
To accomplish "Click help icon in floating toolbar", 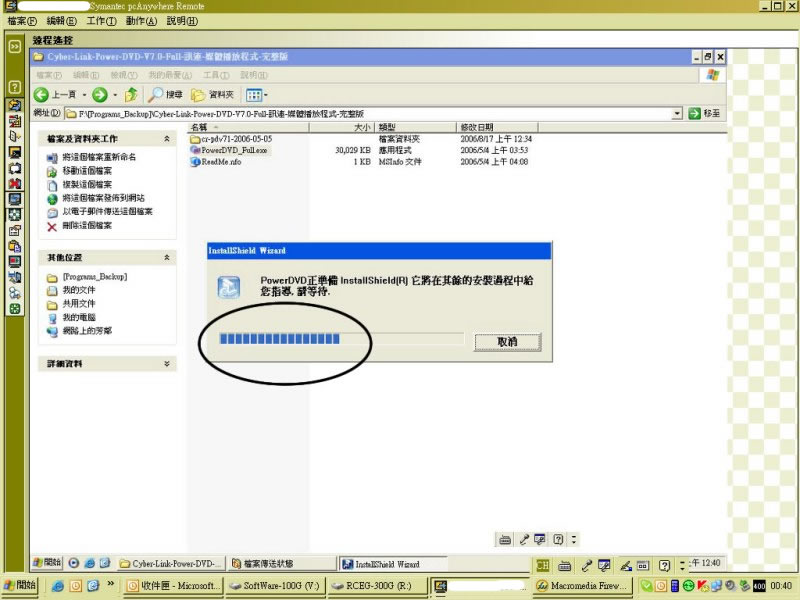I will (558, 539).
